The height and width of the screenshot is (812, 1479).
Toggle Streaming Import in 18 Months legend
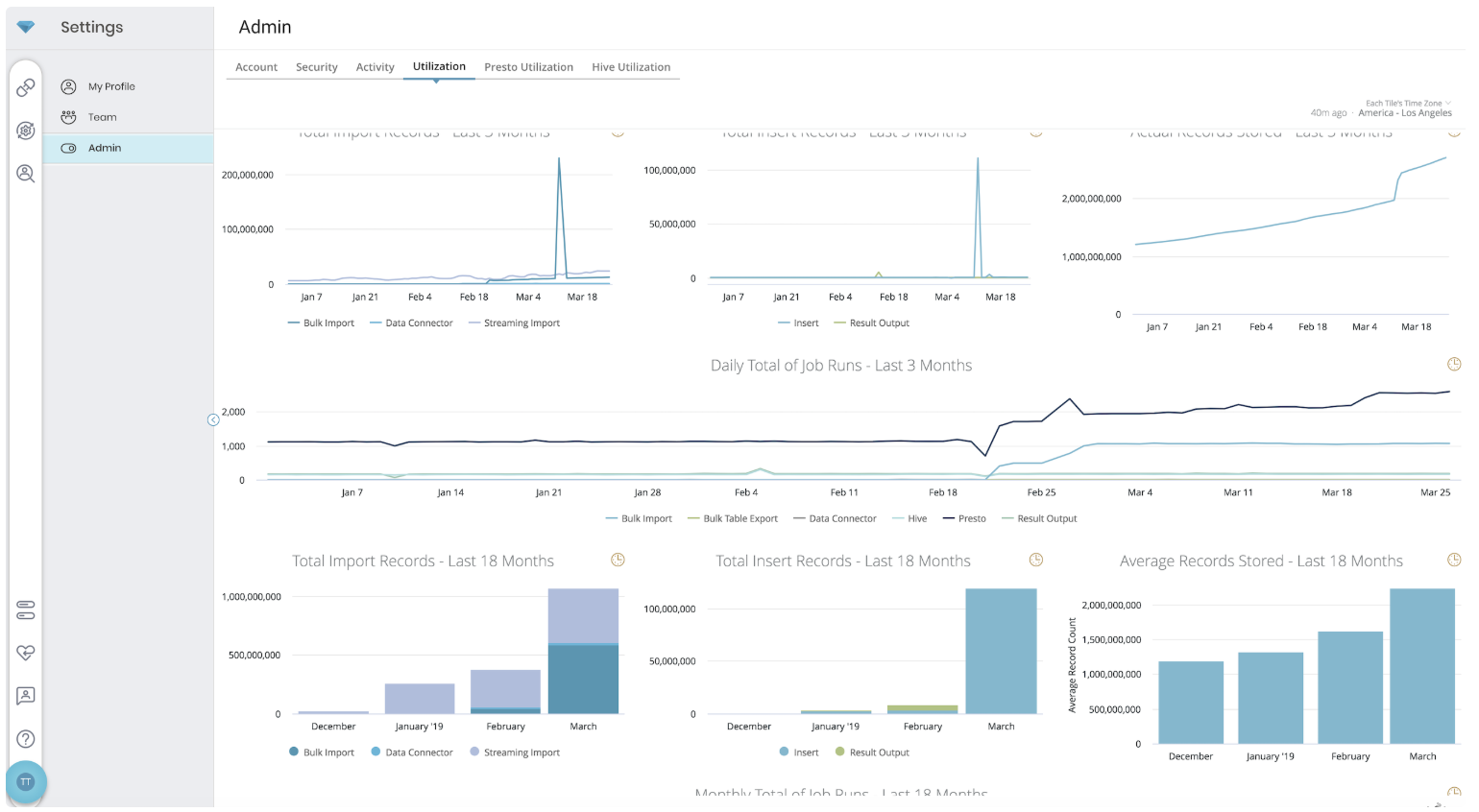point(514,753)
